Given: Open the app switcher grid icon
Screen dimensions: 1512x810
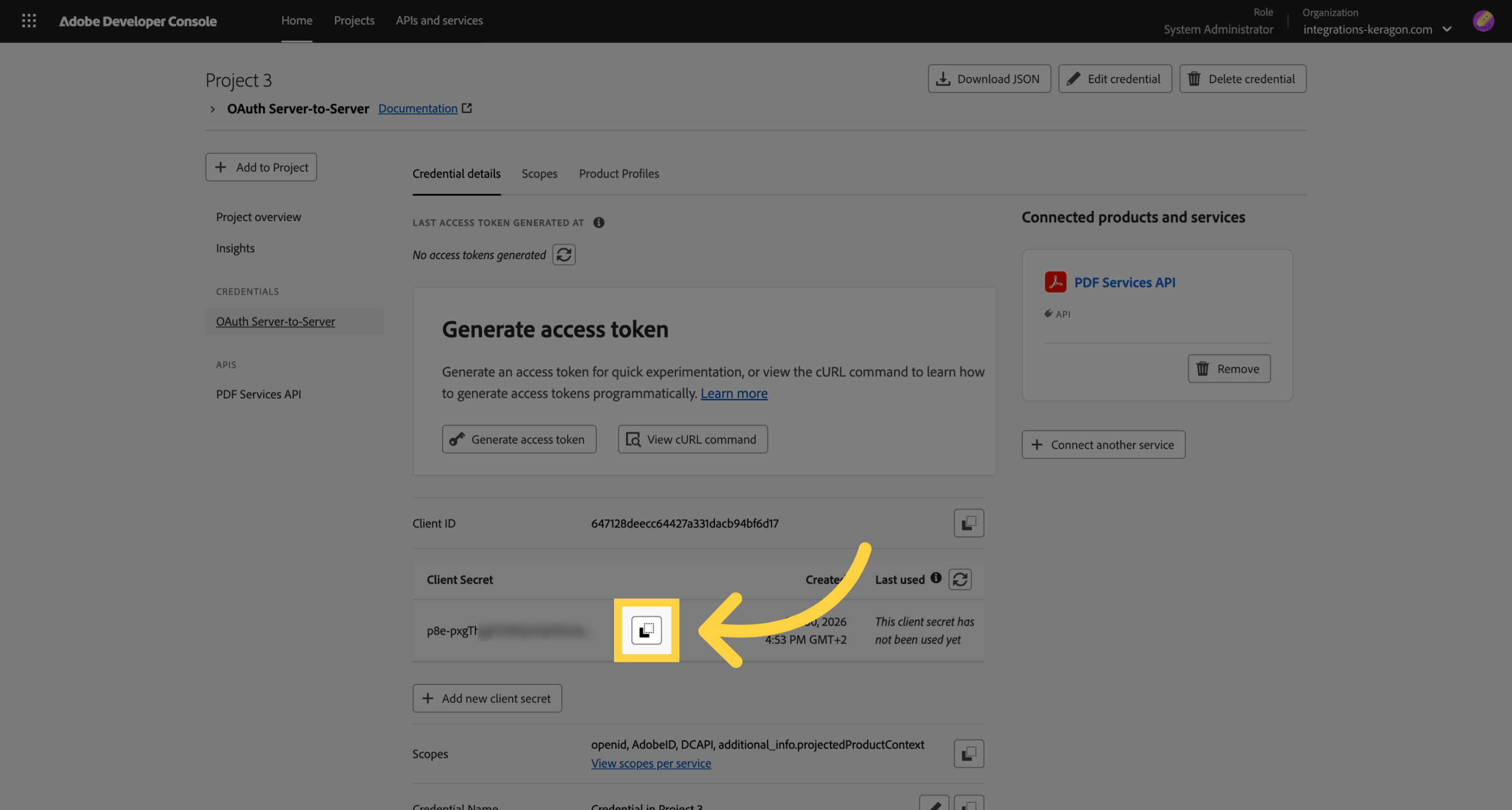Looking at the screenshot, I should tap(29, 21).
